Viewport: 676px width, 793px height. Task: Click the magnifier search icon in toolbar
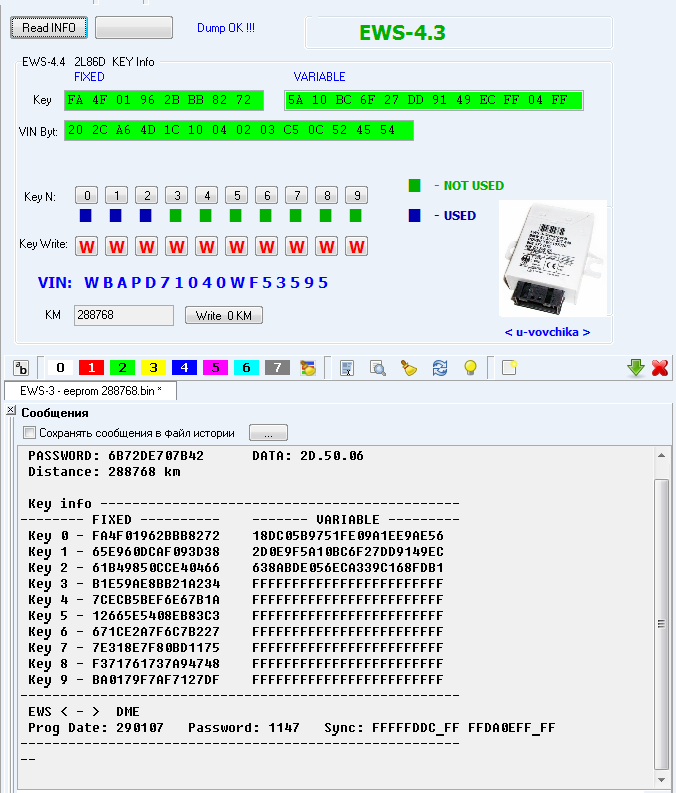377,368
